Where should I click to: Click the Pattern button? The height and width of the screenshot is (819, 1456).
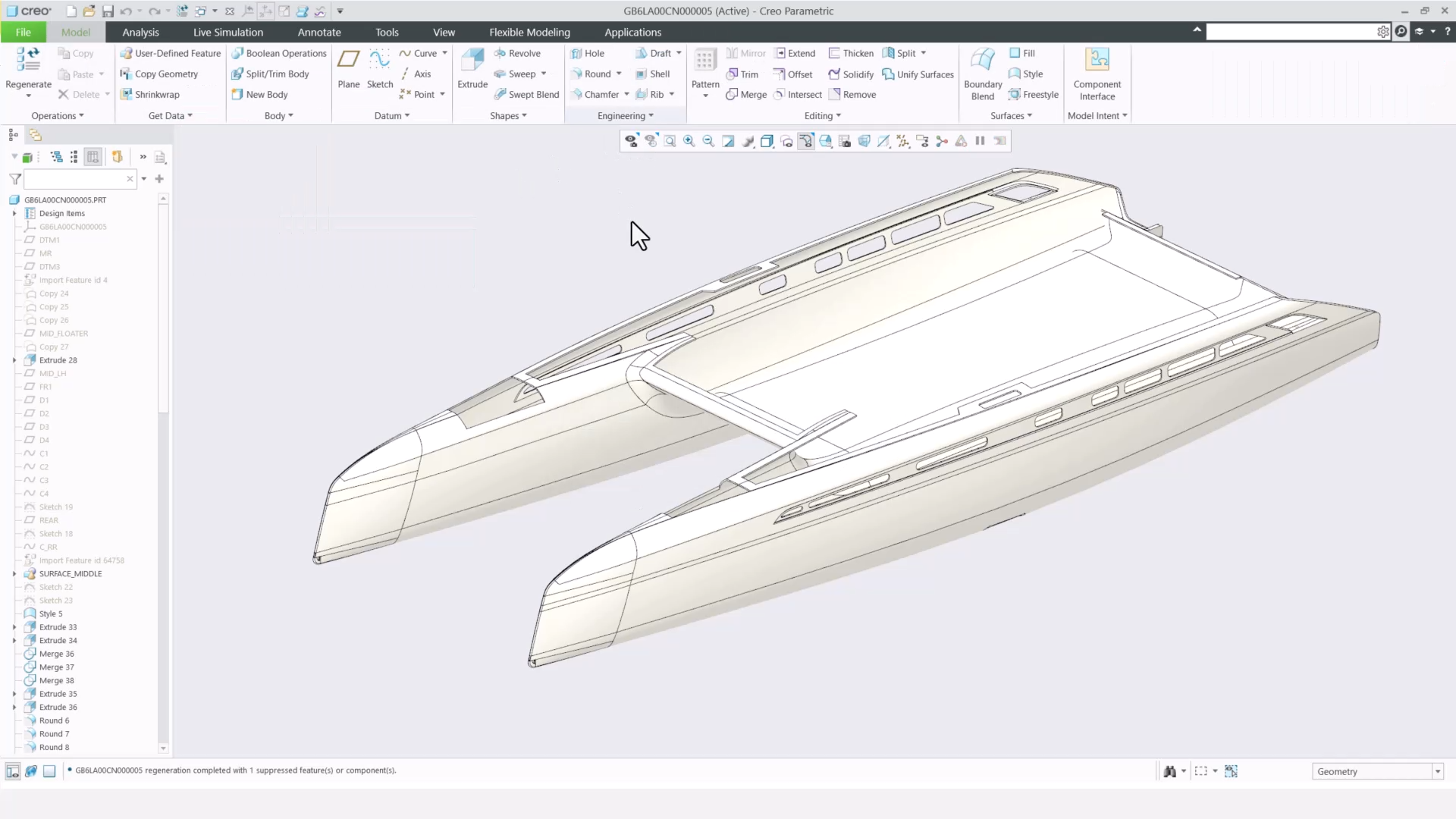[705, 74]
